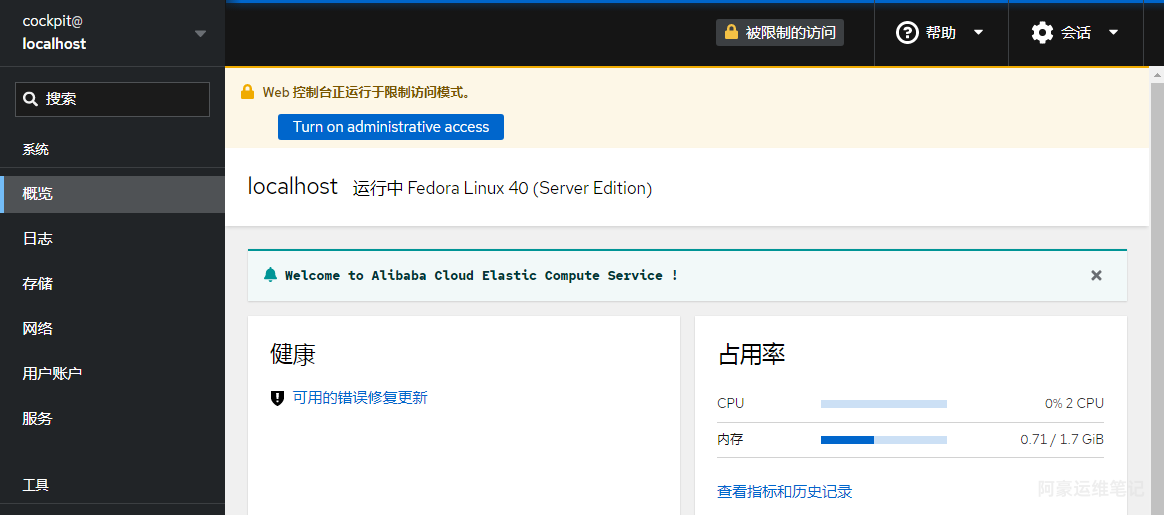Click the 内存 usage progress bar
The width and height of the screenshot is (1164, 515).
click(883, 440)
